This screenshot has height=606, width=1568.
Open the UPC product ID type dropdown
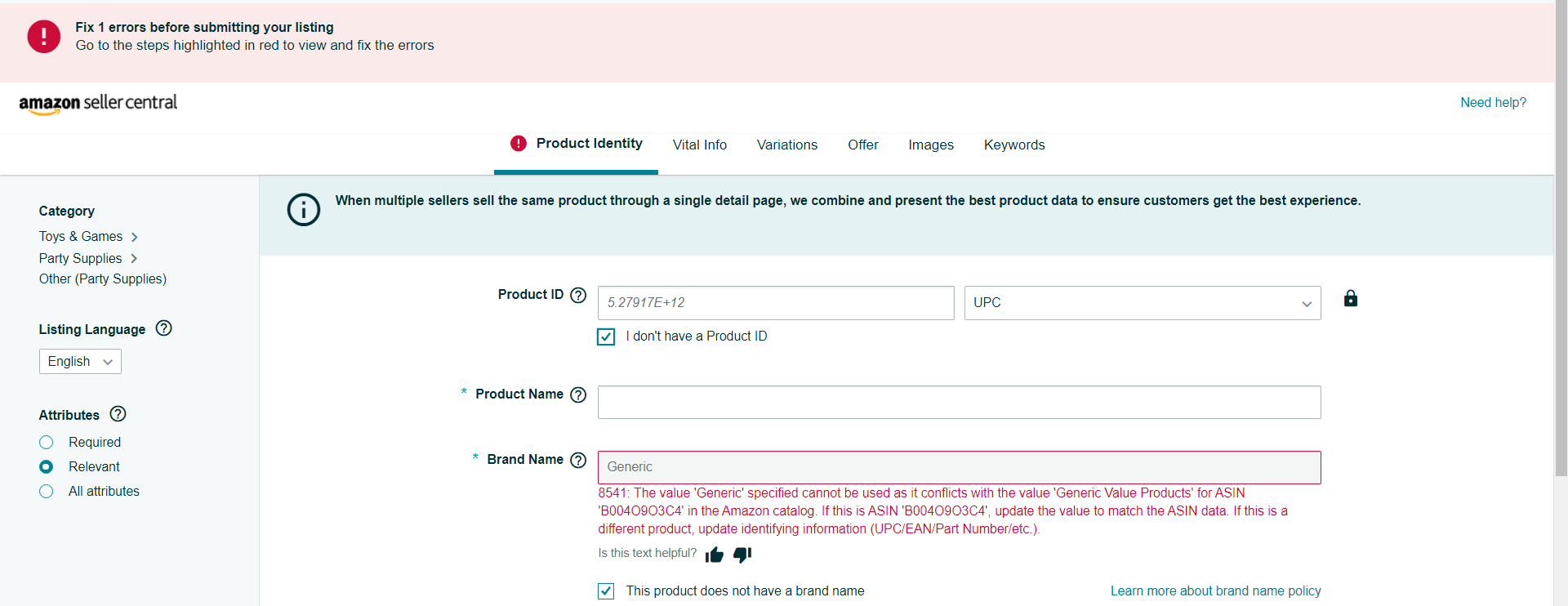[x=1142, y=303]
